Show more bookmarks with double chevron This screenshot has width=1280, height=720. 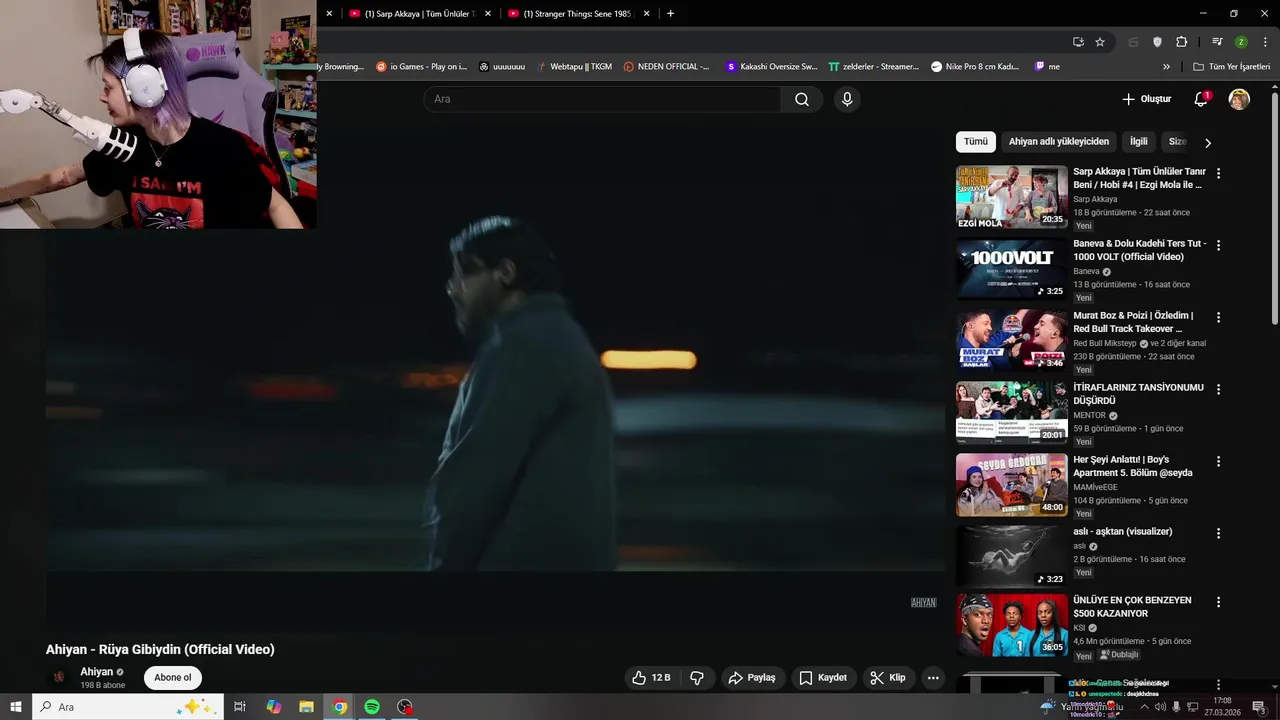pyautogui.click(x=1166, y=67)
